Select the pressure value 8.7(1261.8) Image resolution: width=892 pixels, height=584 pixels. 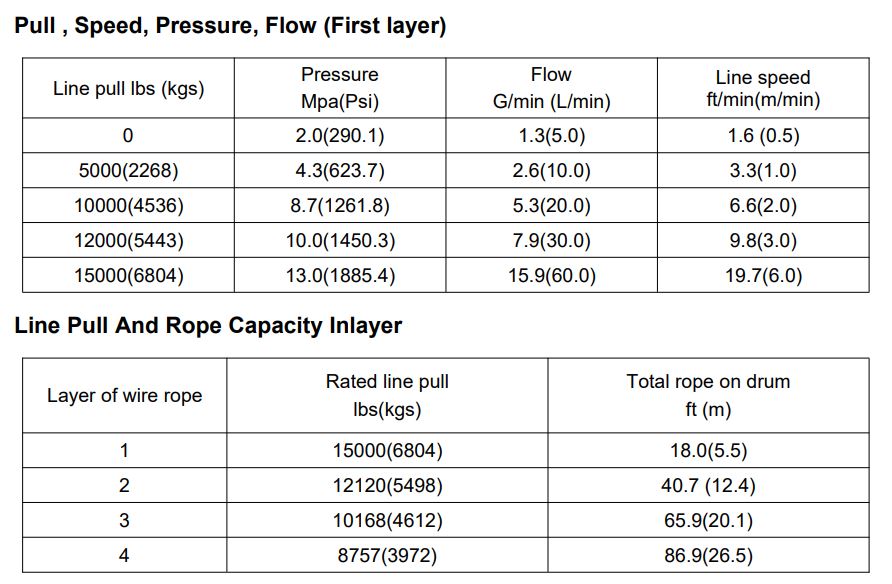pyautogui.click(x=340, y=206)
